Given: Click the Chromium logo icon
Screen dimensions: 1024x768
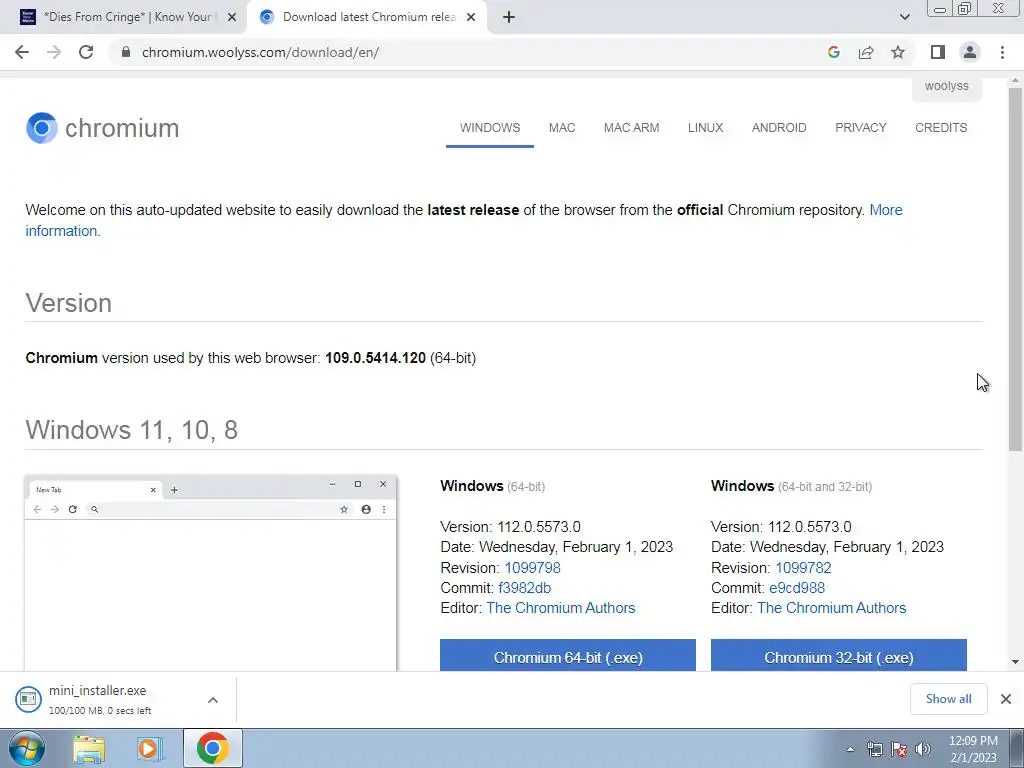Looking at the screenshot, I should [x=42, y=128].
